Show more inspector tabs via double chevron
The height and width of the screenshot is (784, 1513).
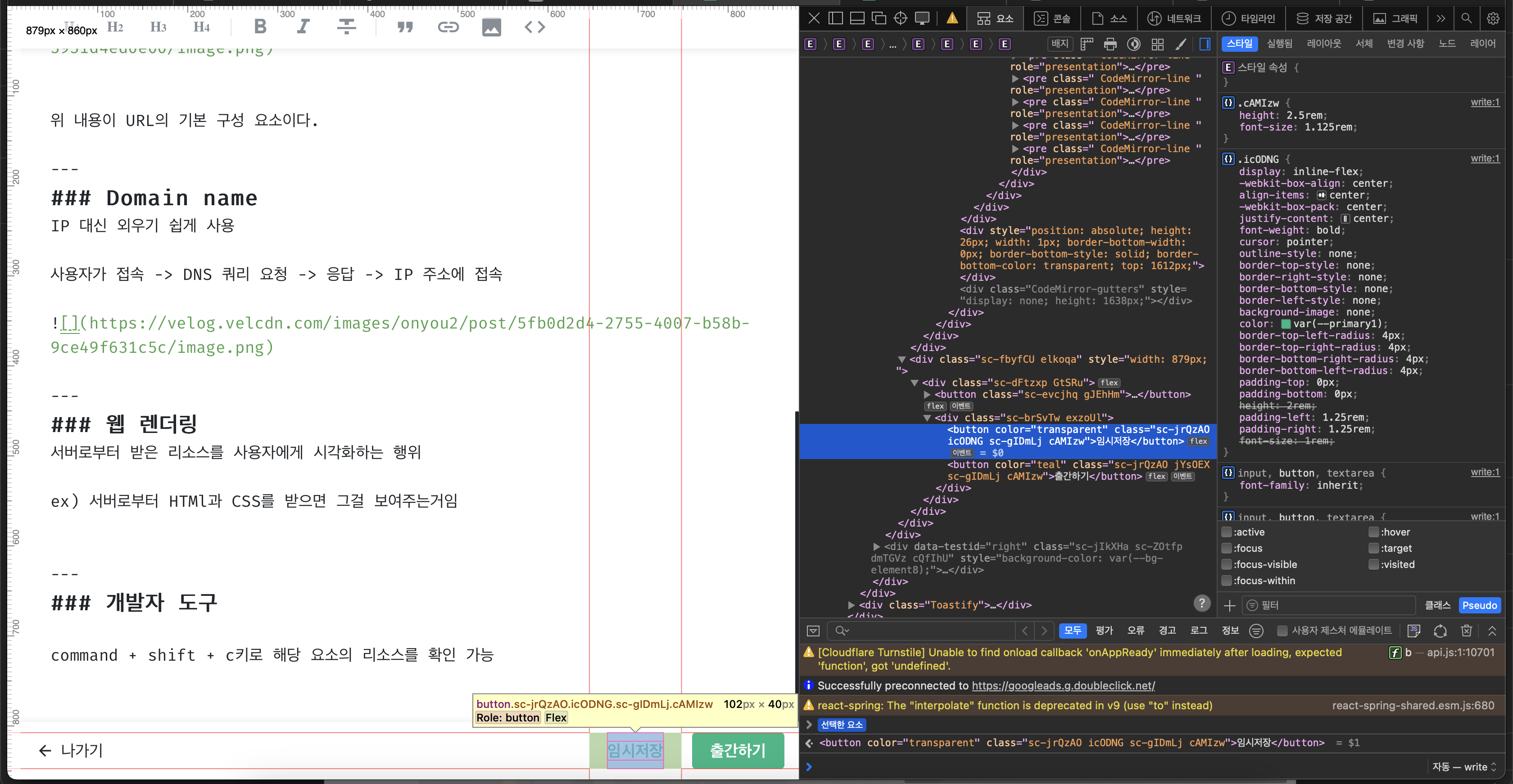point(1440,18)
